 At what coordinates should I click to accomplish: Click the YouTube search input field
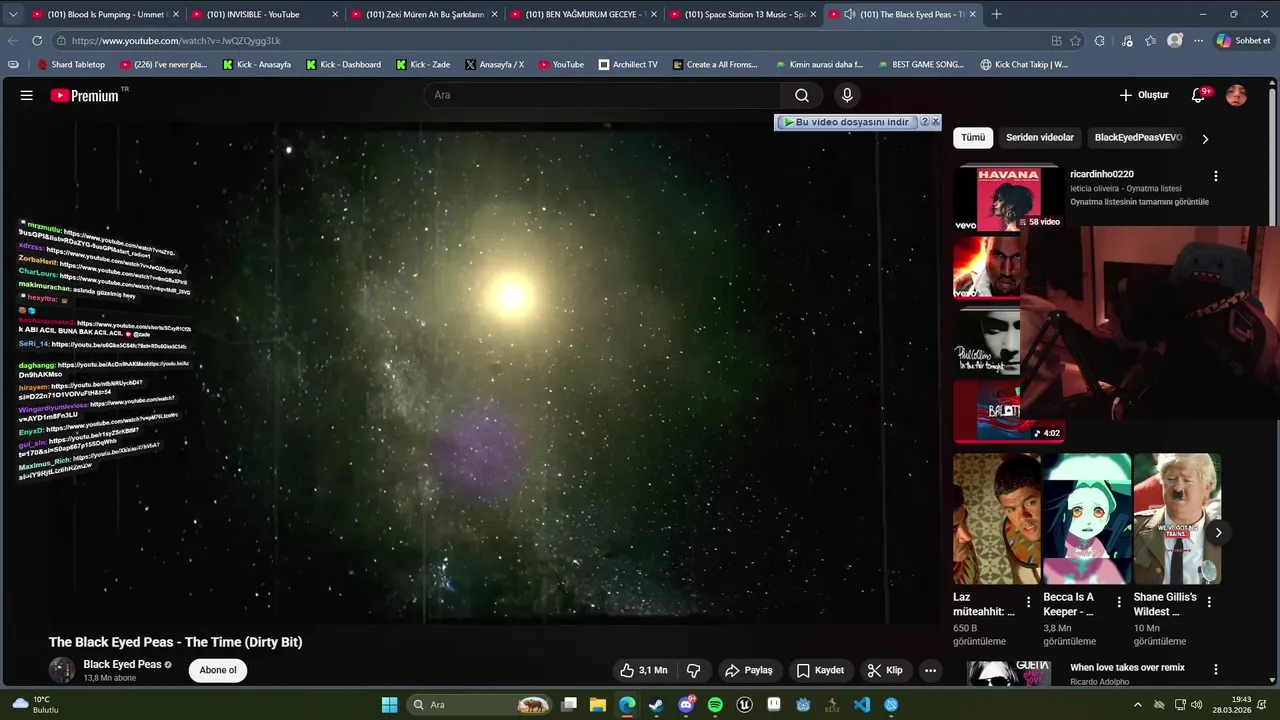tap(603, 95)
